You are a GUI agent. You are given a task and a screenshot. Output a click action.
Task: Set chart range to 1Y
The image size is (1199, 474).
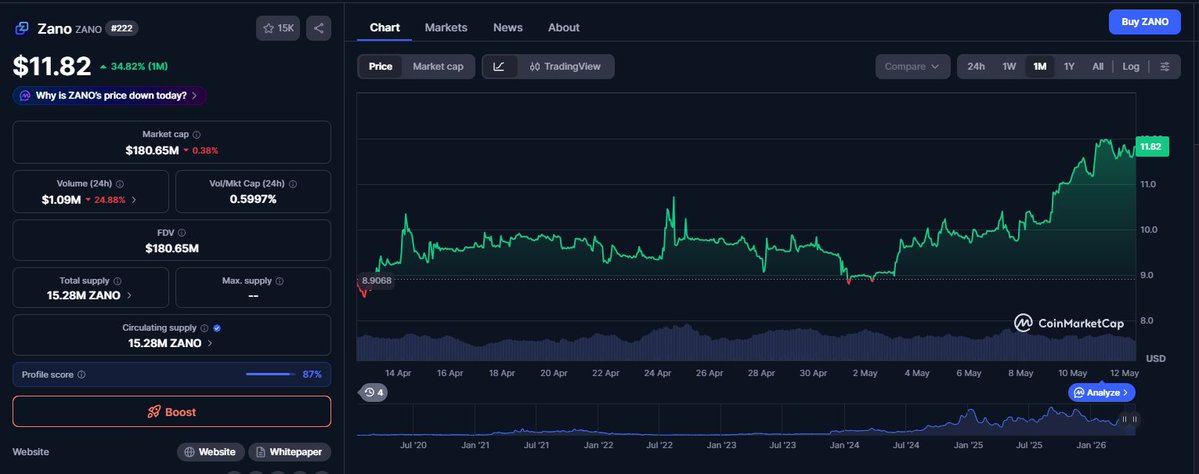point(1069,67)
